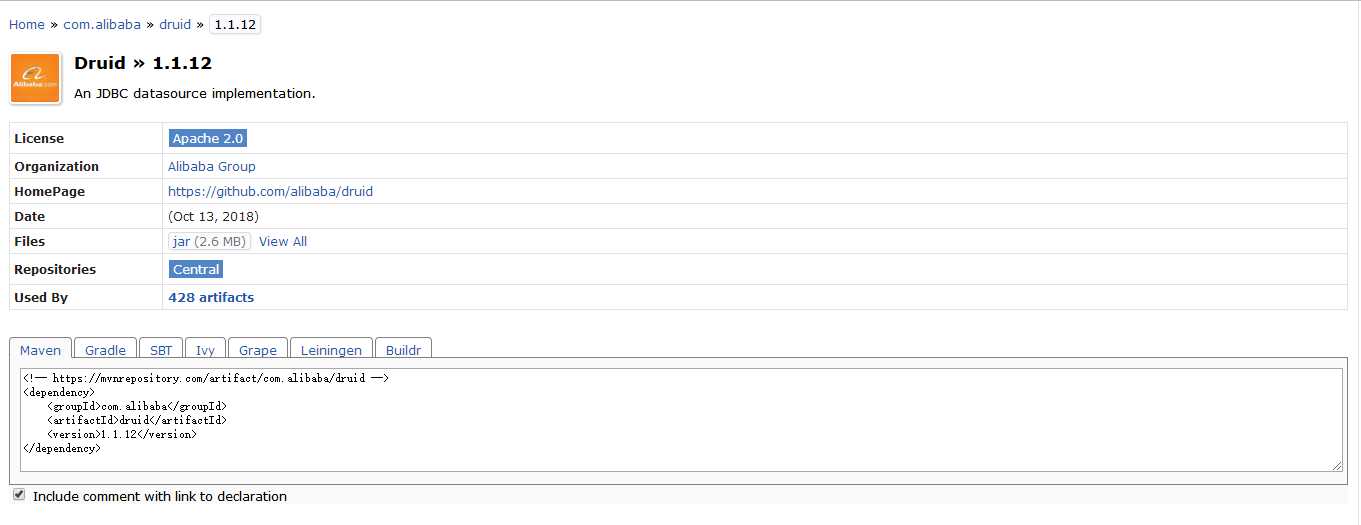The image size is (1361, 525).
Task: Go to com.alibaba breadcrumb link
Action: pos(102,24)
